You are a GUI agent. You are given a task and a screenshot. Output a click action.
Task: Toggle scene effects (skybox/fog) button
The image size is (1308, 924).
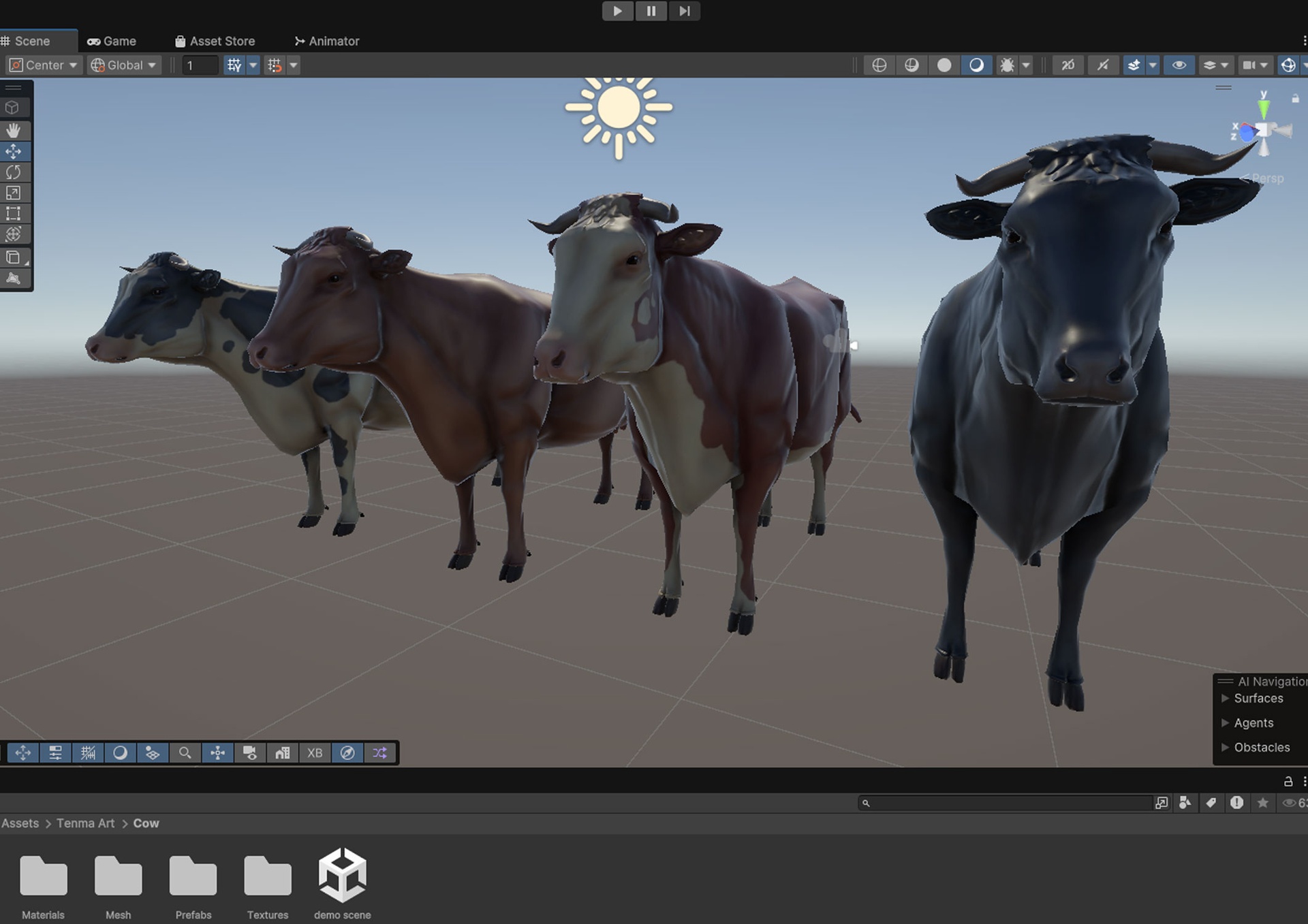(x=1134, y=65)
